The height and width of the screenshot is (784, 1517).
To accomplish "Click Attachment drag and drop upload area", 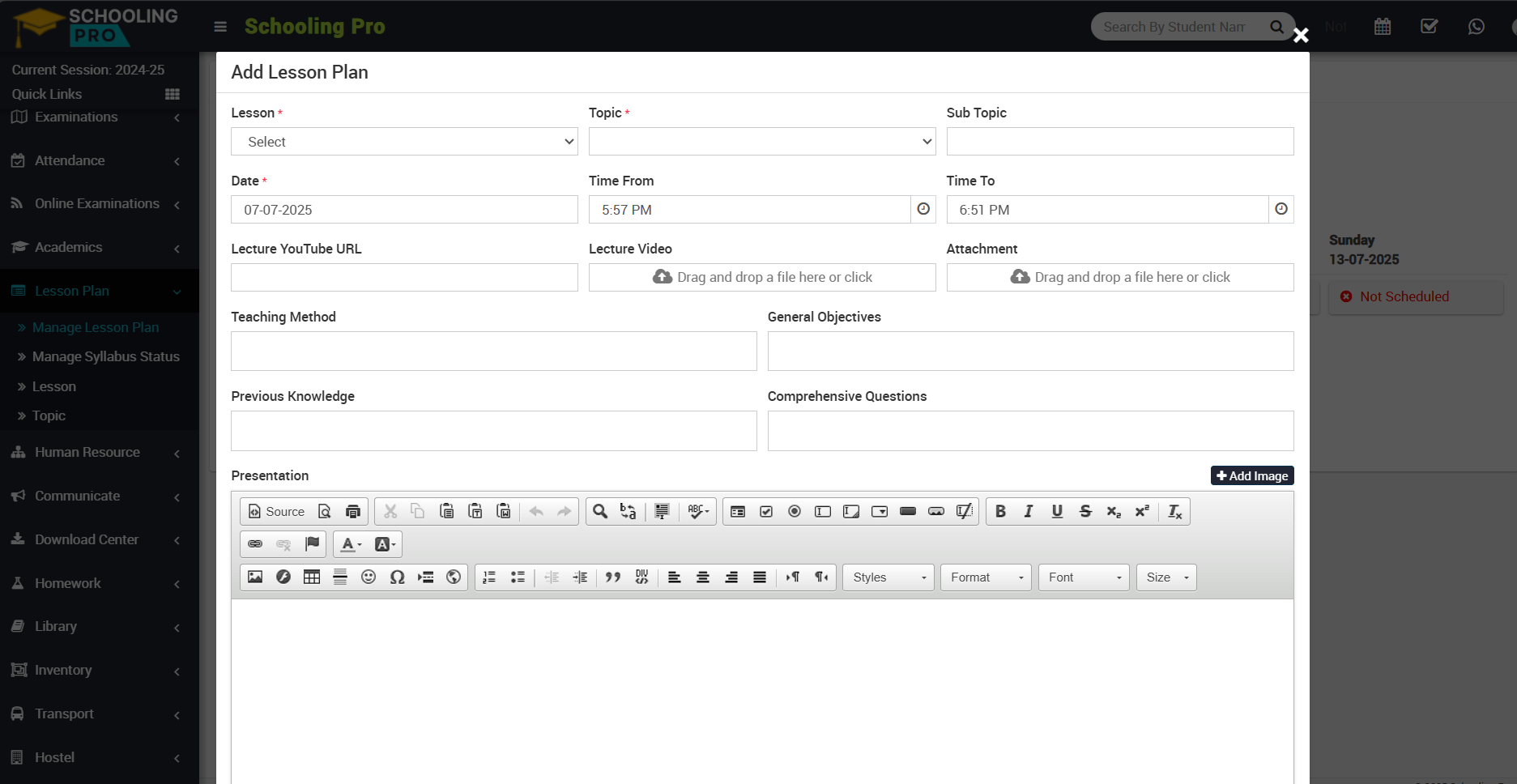I will [x=1120, y=277].
